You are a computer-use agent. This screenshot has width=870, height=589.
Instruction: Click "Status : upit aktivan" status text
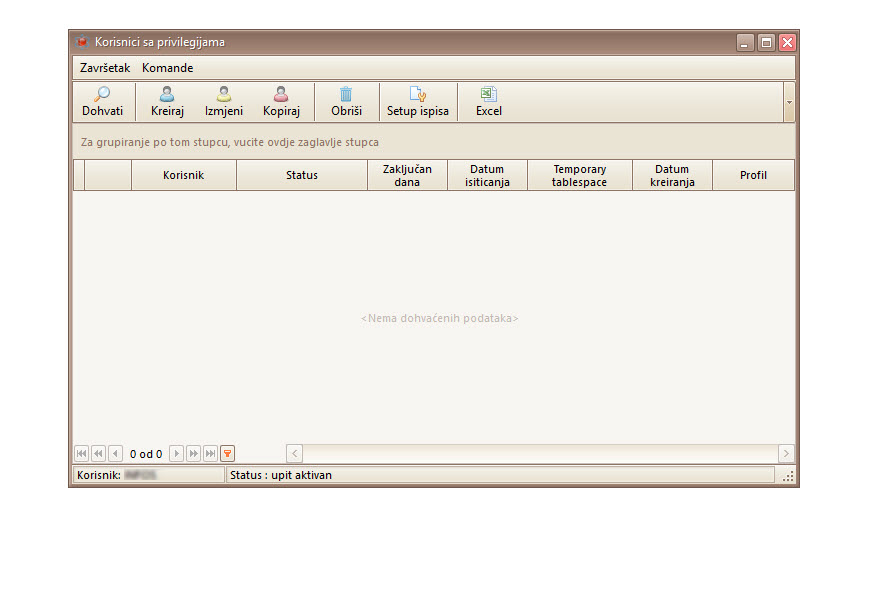pos(281,475)
